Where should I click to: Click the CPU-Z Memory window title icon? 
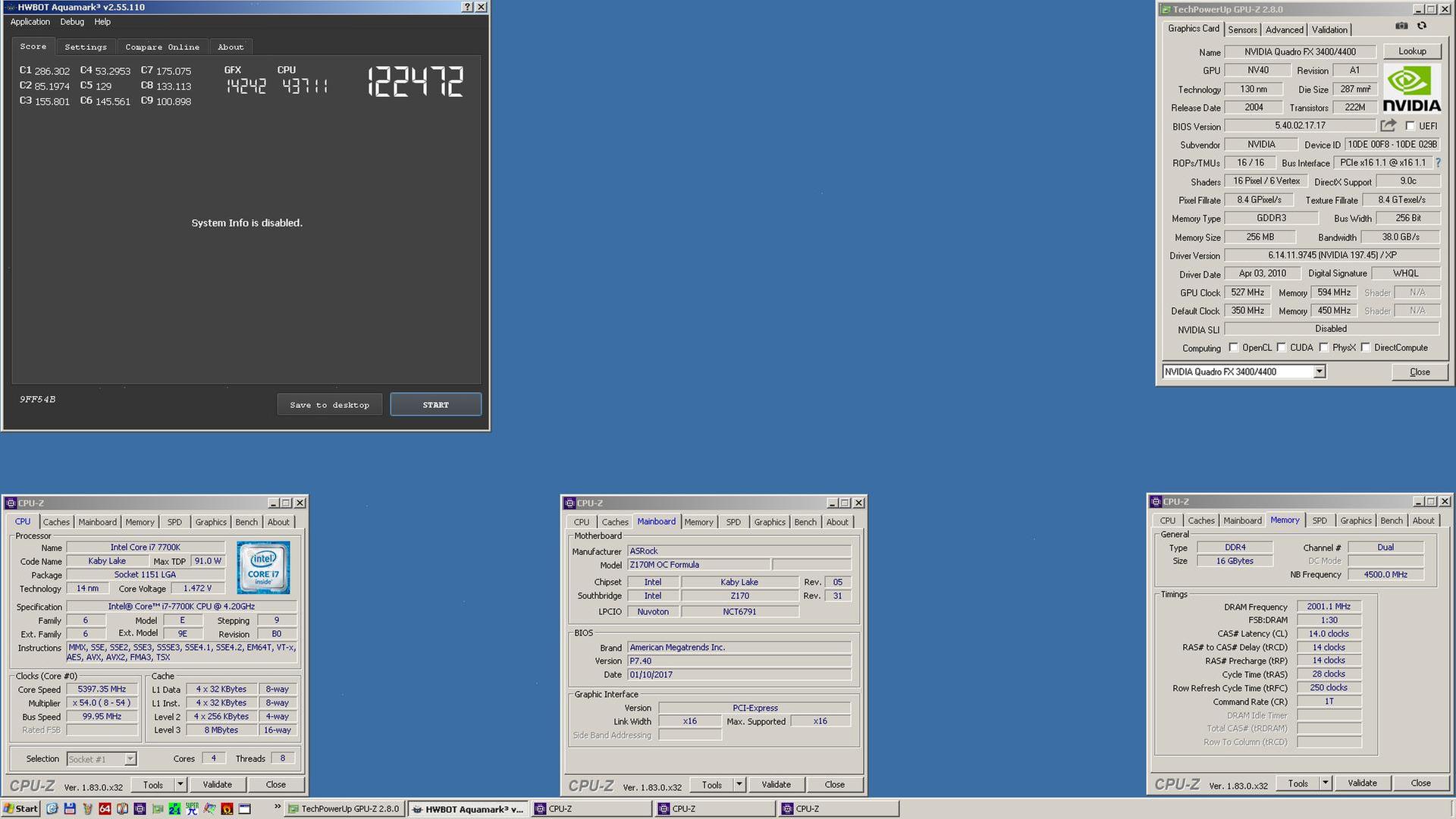1156,501
